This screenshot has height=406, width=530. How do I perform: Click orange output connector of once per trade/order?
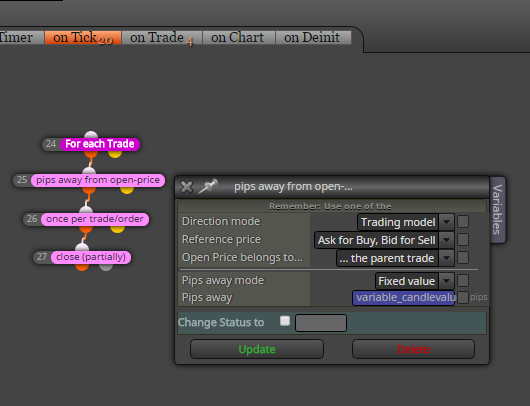86,229
